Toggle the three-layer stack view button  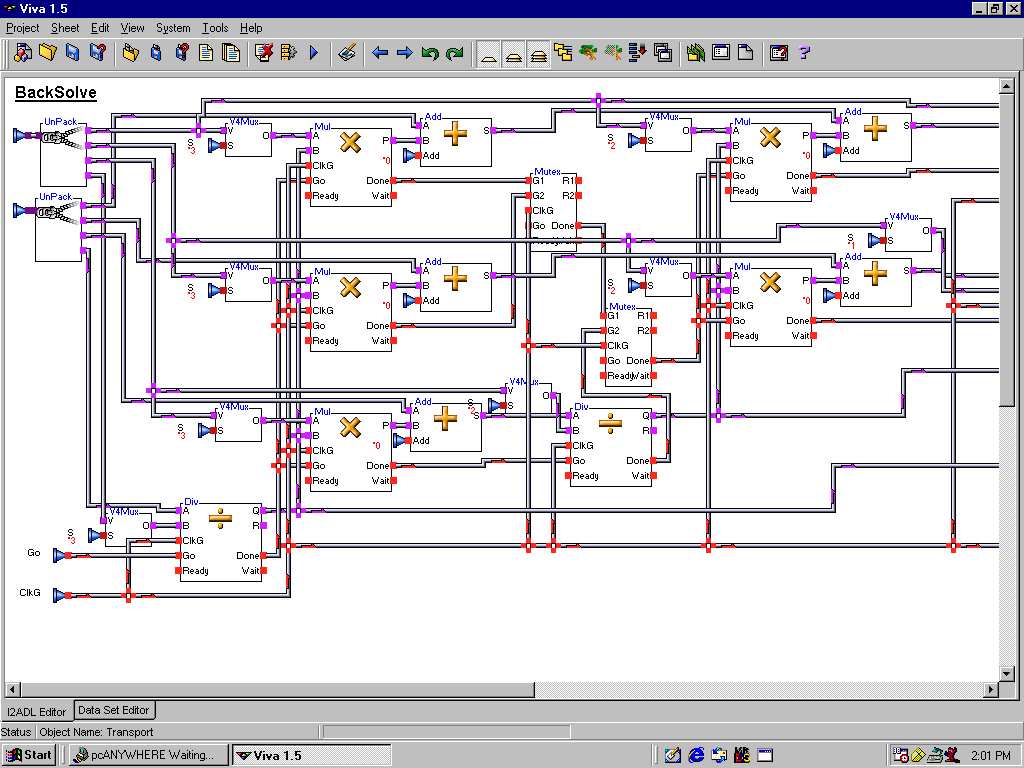pyautogui.click(x=538, y=53)
